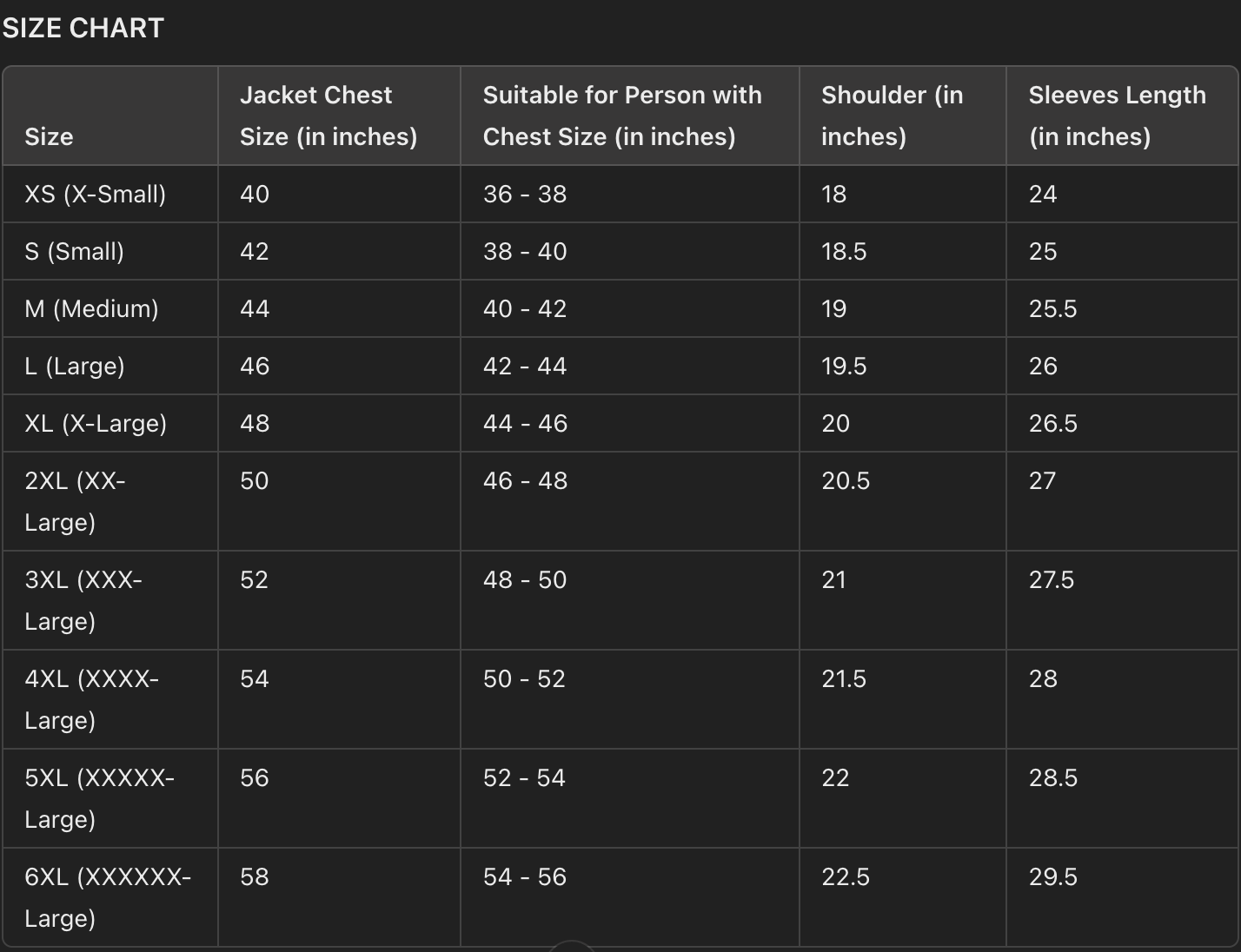Screen dimensions: 1241x952
Task: Select the XL (X-Large) row label
Action: coord(96,423)
